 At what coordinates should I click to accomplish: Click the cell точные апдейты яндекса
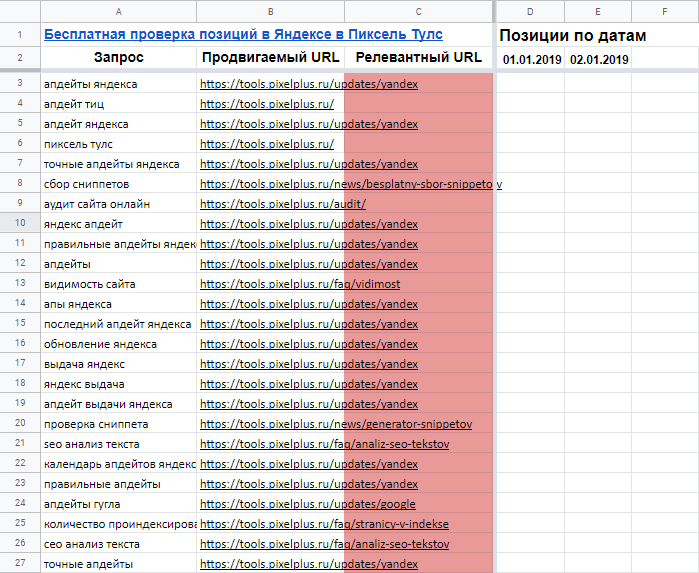tap(119, 164)
